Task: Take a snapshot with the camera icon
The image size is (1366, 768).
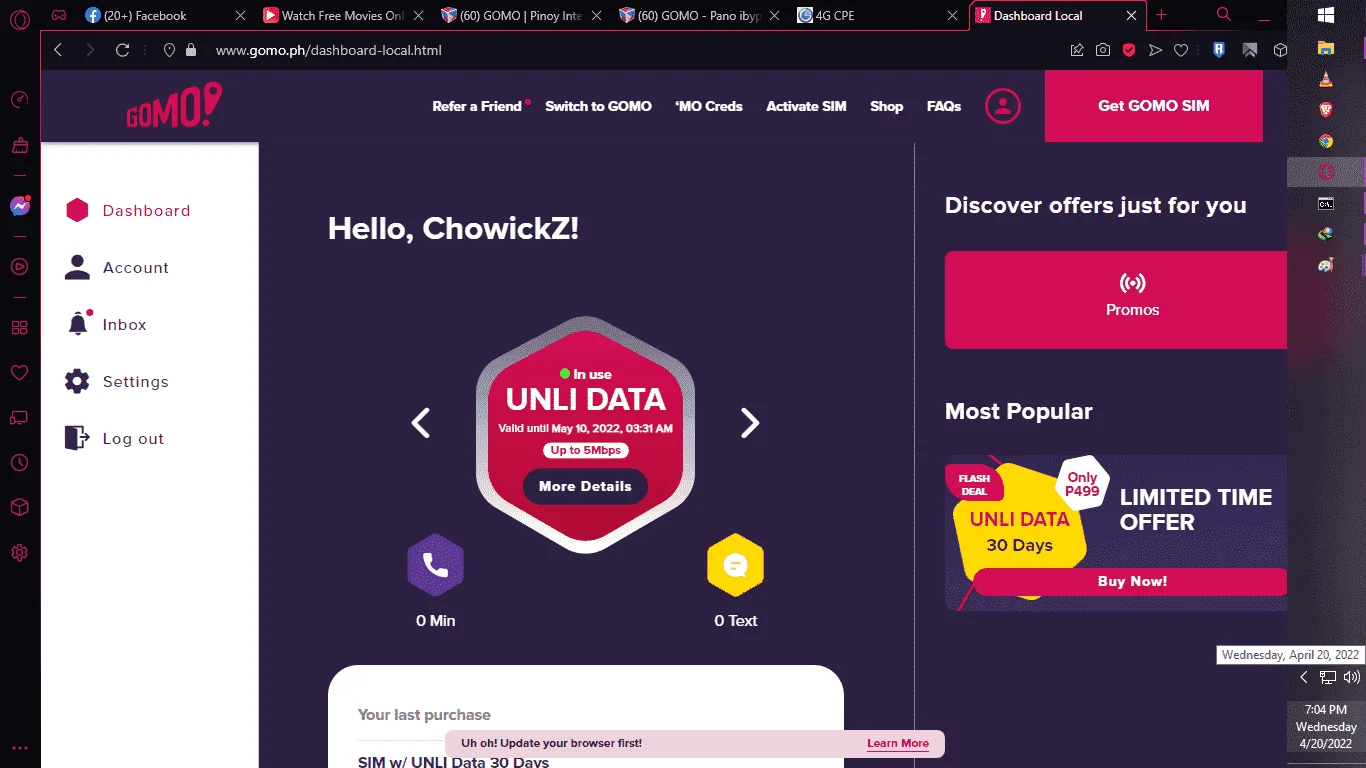Action: coord(1103,50)
